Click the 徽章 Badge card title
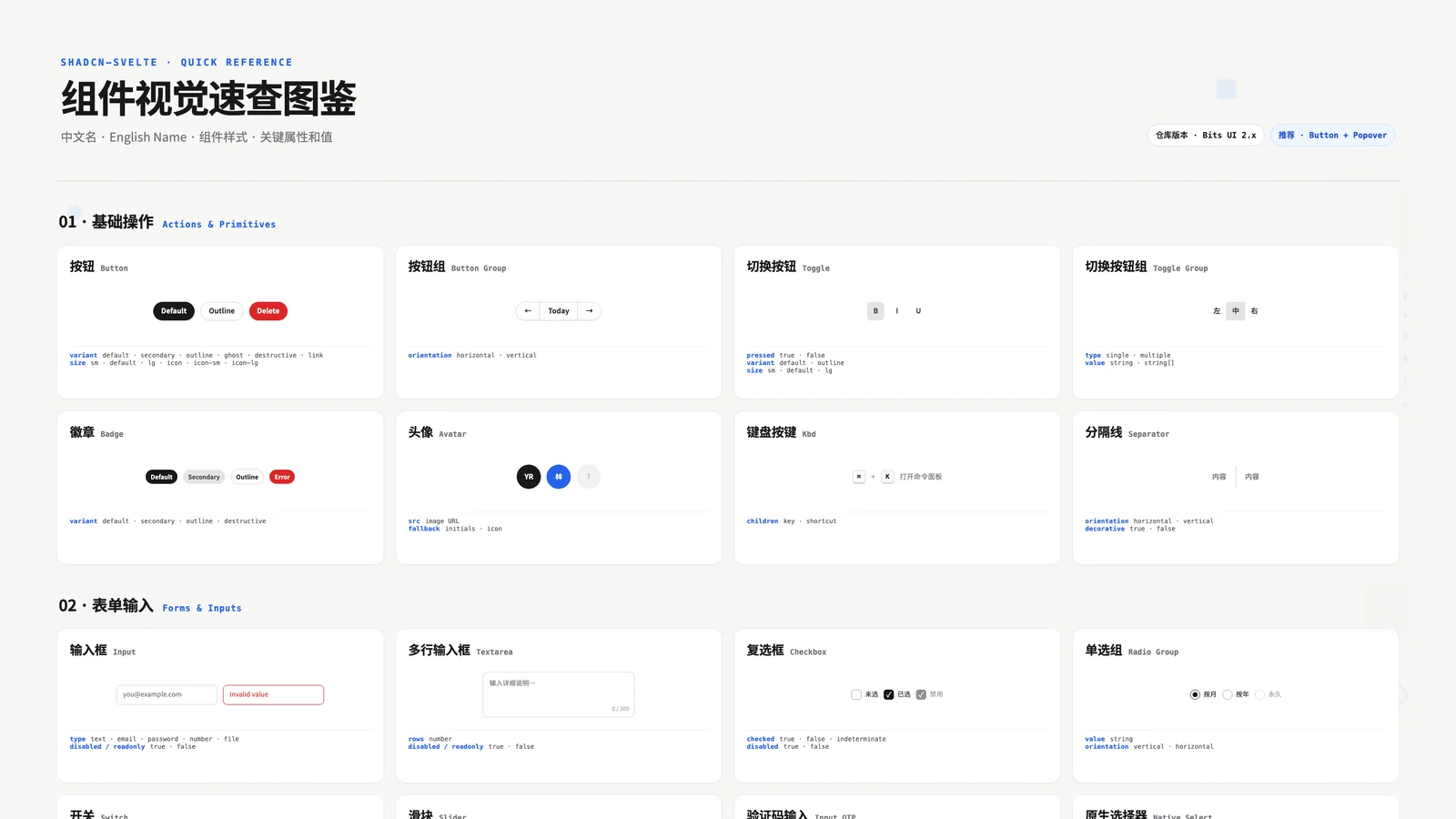1456x819 pixels. pyautogui.click(x=96, y=432)
